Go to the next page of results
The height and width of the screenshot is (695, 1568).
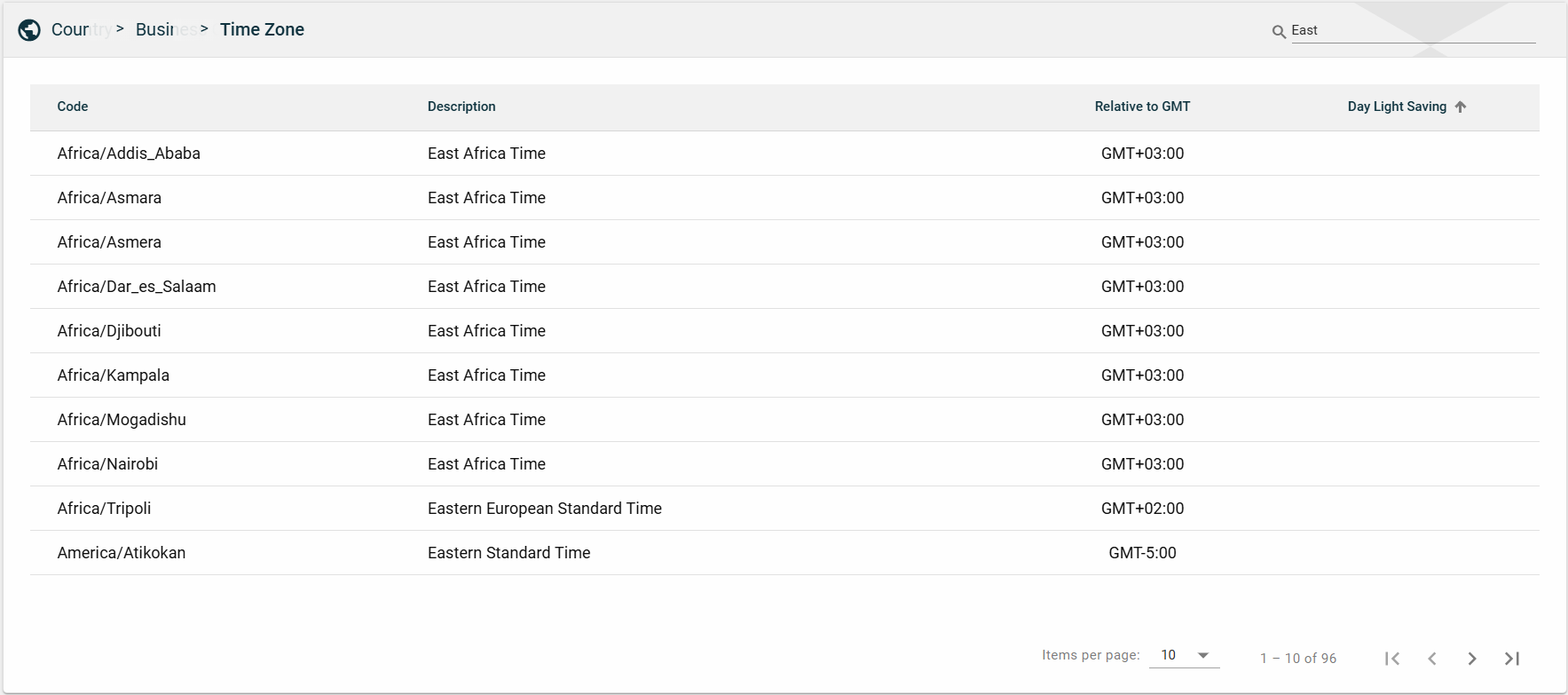pos(1472,659)
